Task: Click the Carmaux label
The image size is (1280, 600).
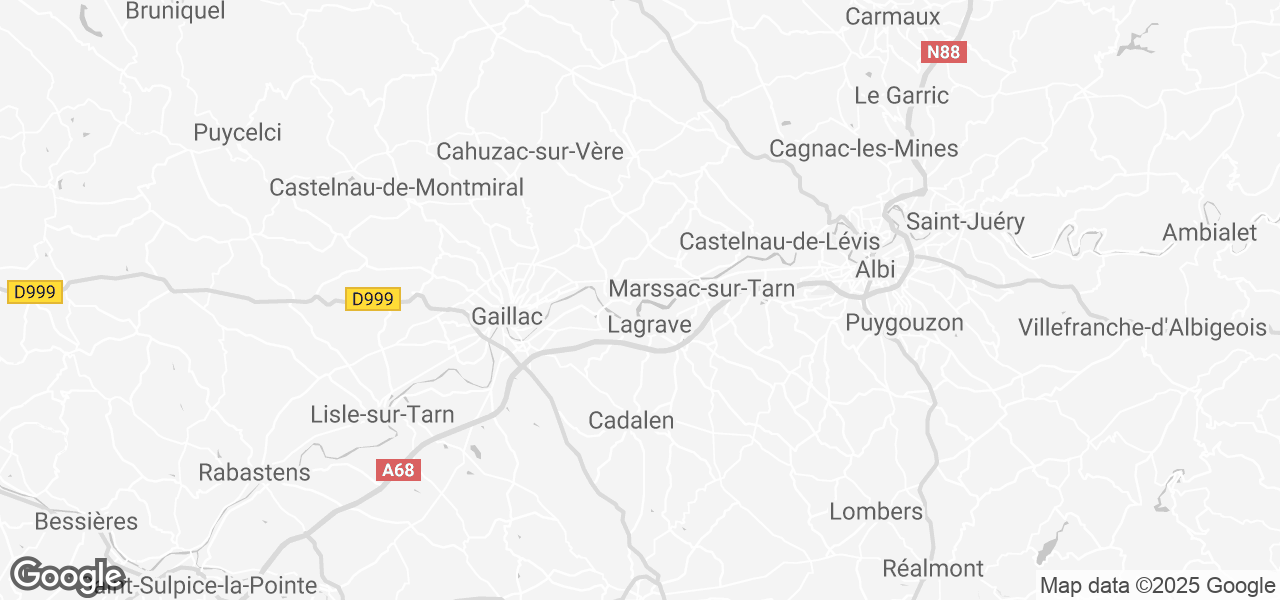Action: coord(893,16)
